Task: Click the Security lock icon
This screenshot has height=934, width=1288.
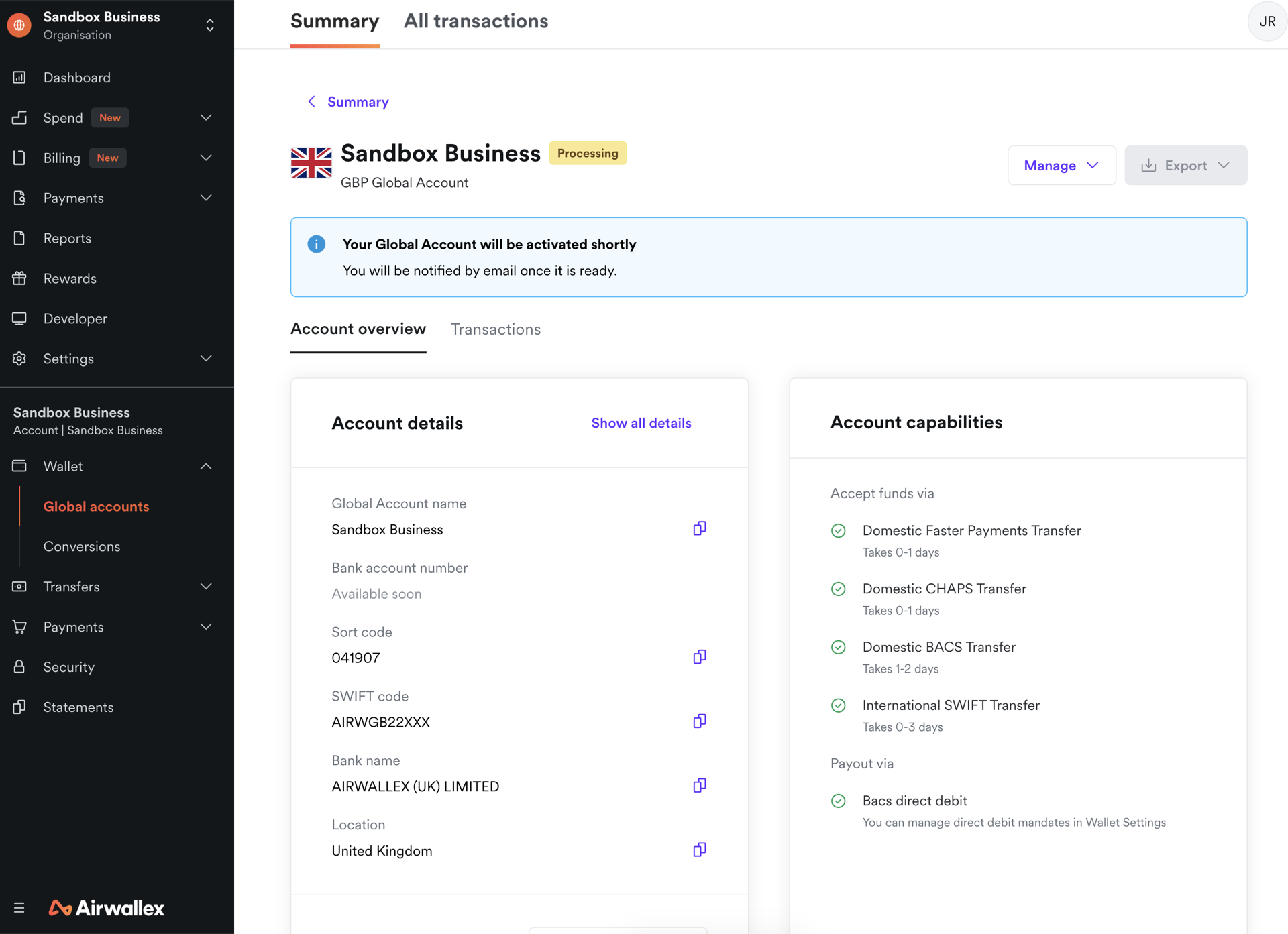Action: click(19, 666)
